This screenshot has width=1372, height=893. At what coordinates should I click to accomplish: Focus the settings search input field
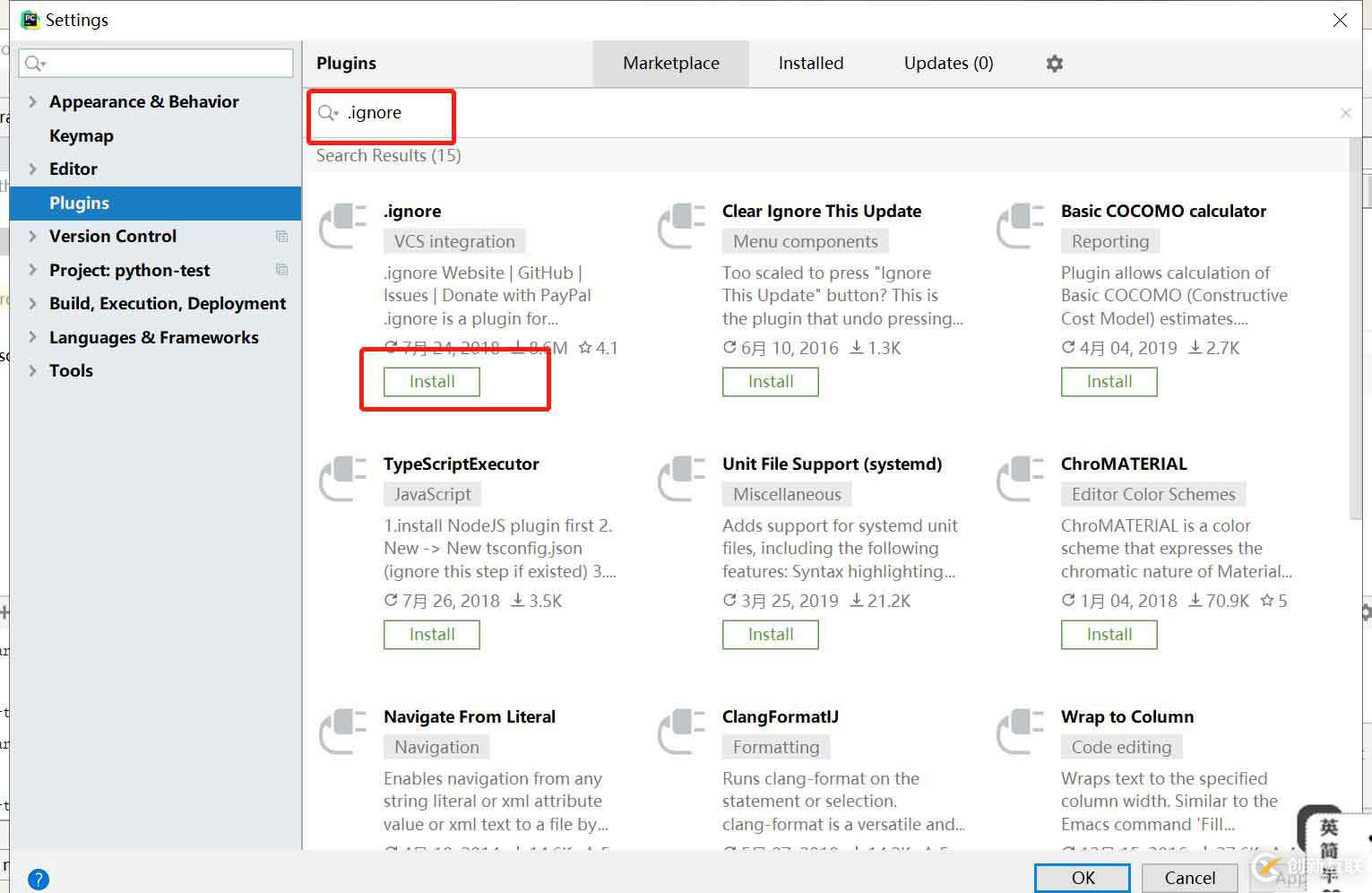click(156, 64)
